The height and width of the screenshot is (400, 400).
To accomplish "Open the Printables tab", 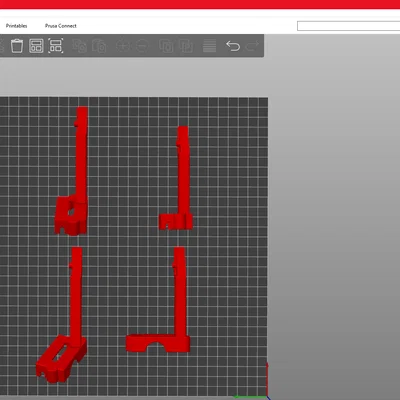I will 16,26.
